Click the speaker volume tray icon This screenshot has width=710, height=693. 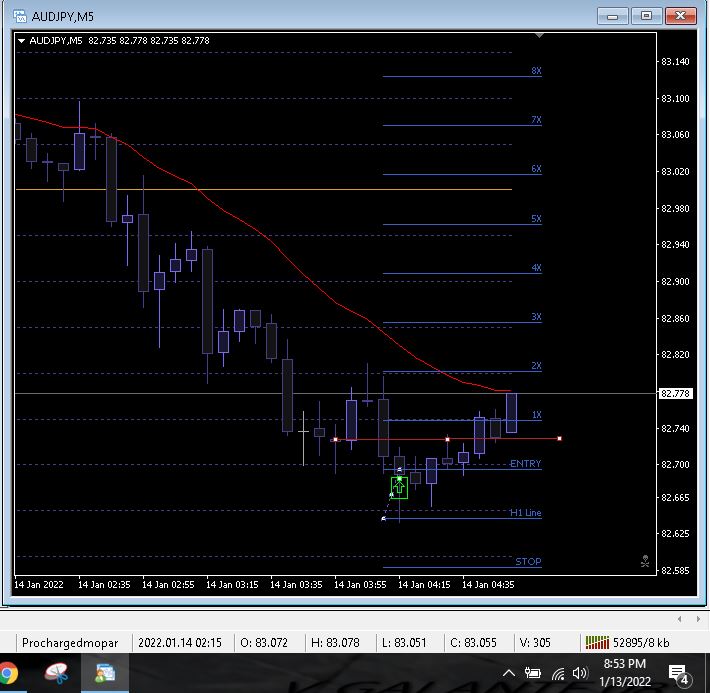(580, 674)
